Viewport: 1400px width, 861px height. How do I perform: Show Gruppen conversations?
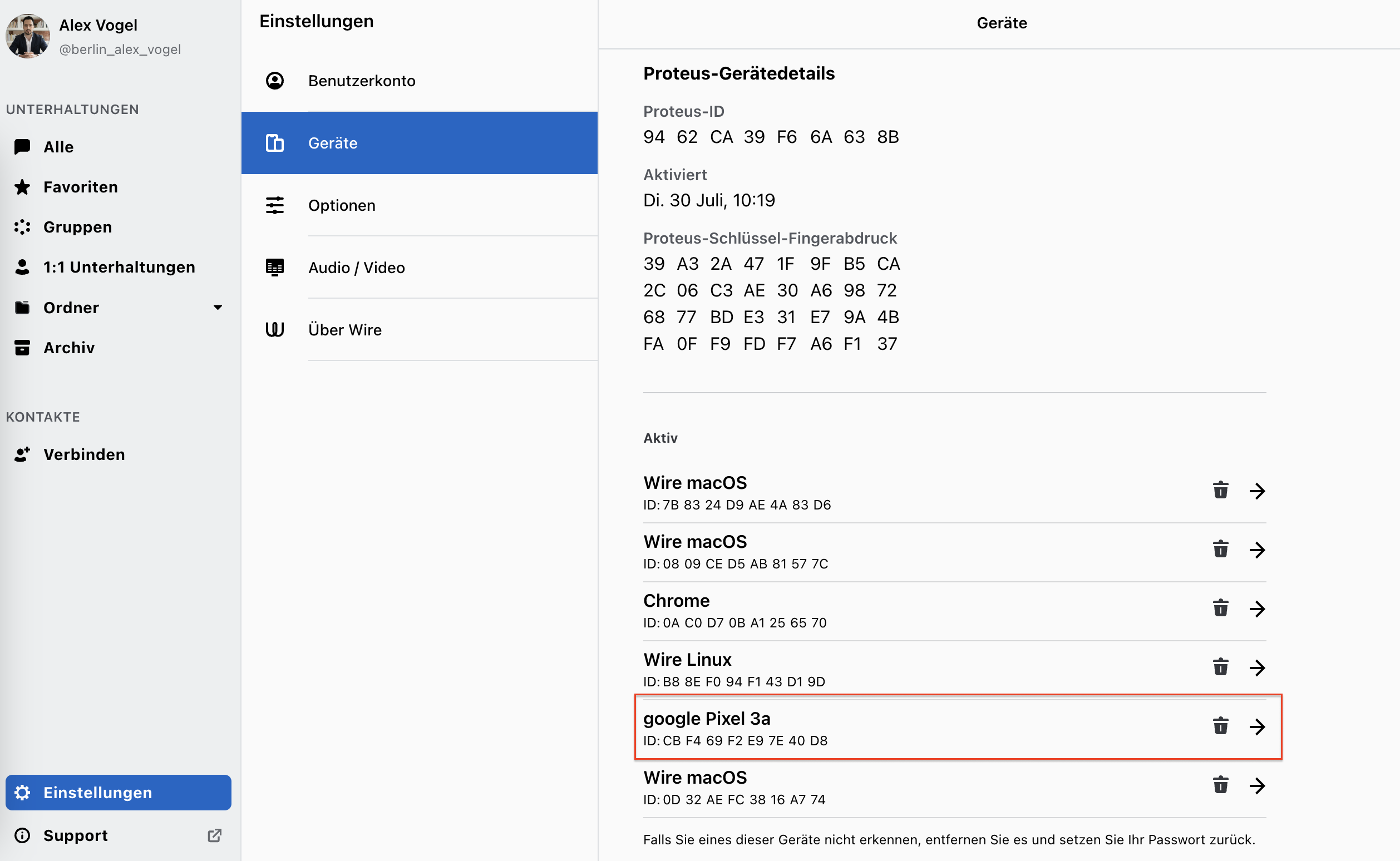(119, 226)
